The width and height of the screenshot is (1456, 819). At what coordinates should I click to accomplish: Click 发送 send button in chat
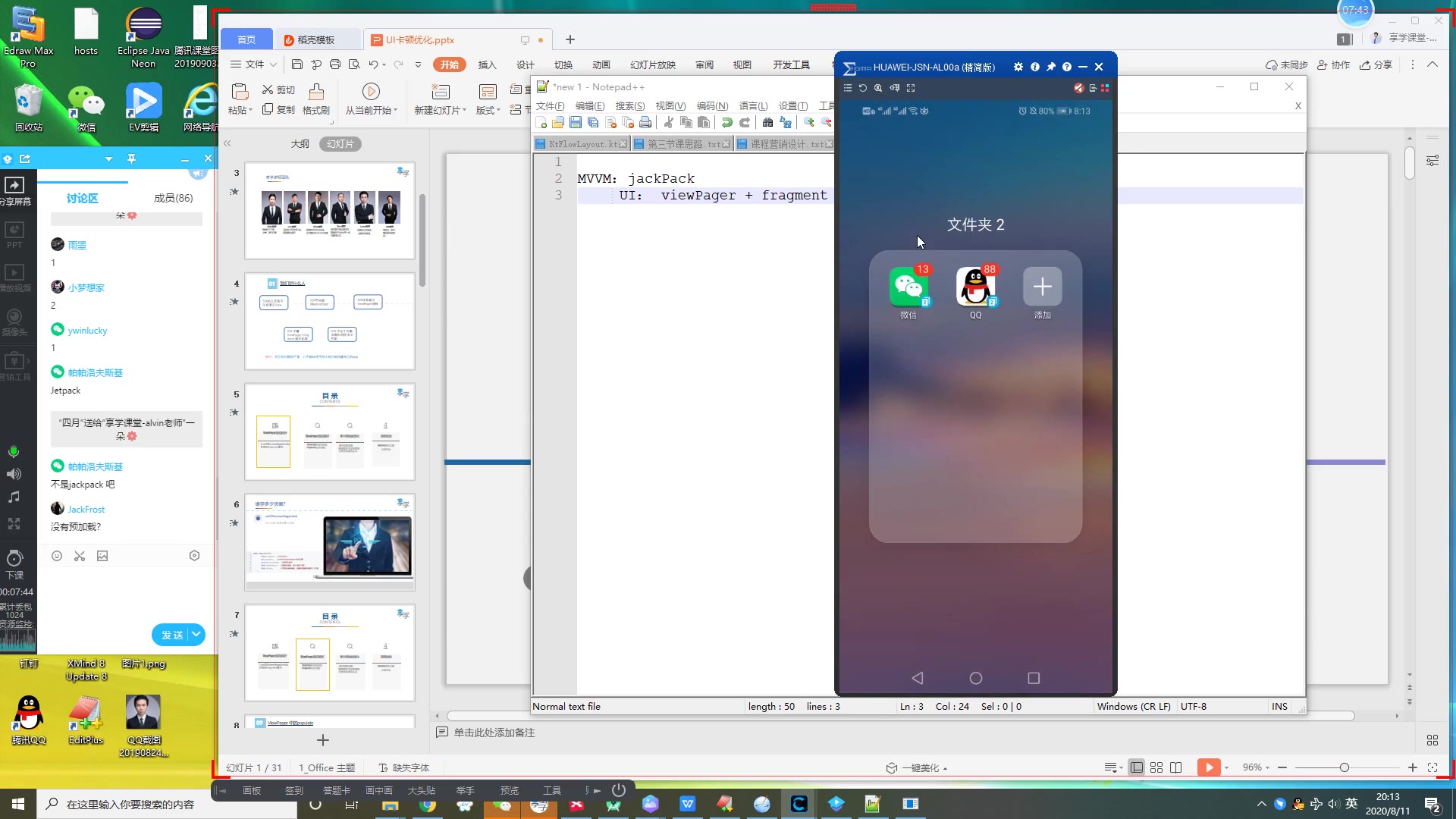172,635
